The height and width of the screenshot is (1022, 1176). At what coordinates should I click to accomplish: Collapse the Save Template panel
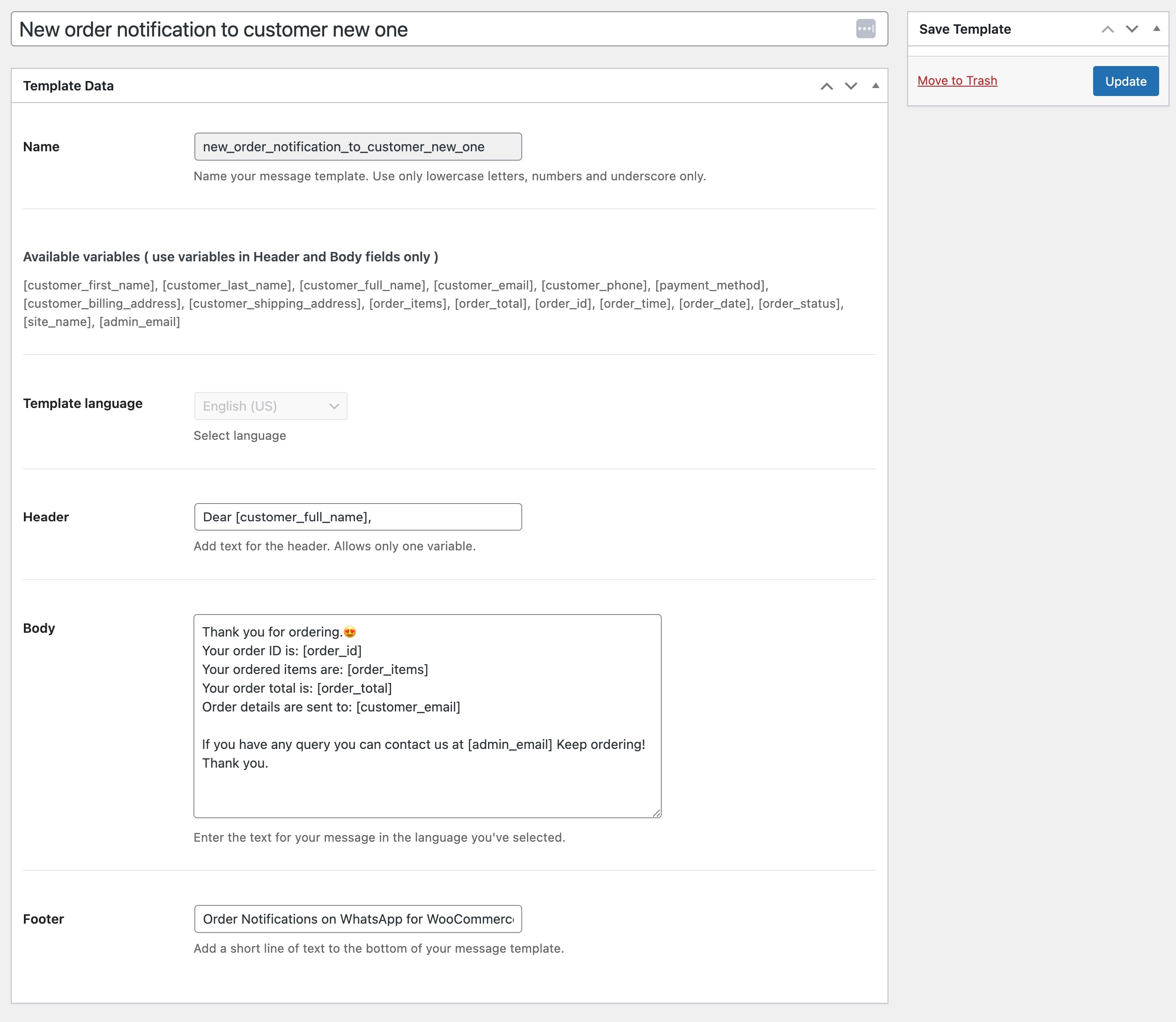coord(1156,29)
